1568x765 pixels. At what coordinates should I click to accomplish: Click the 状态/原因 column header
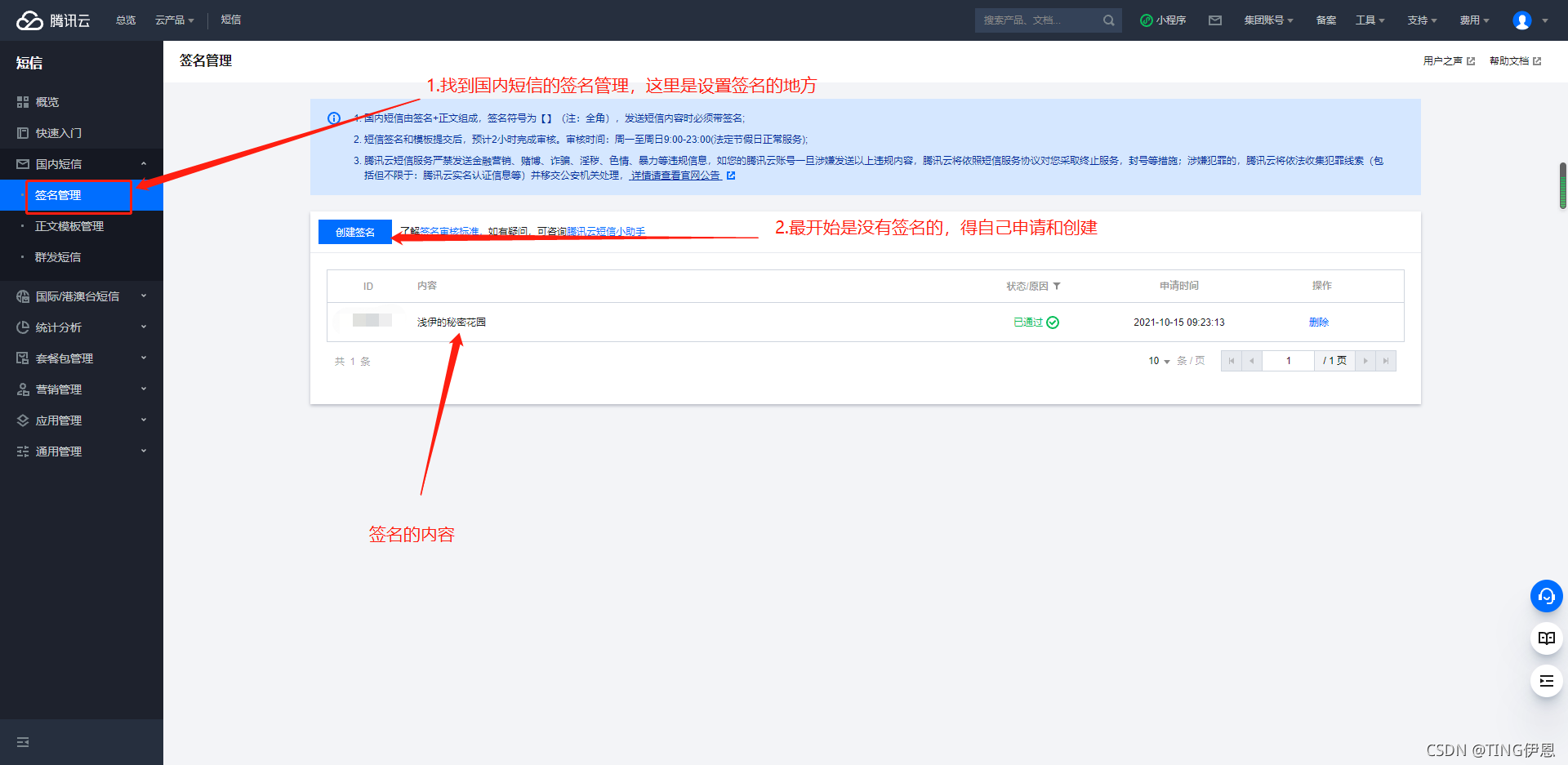click(x=1027, y=287)
